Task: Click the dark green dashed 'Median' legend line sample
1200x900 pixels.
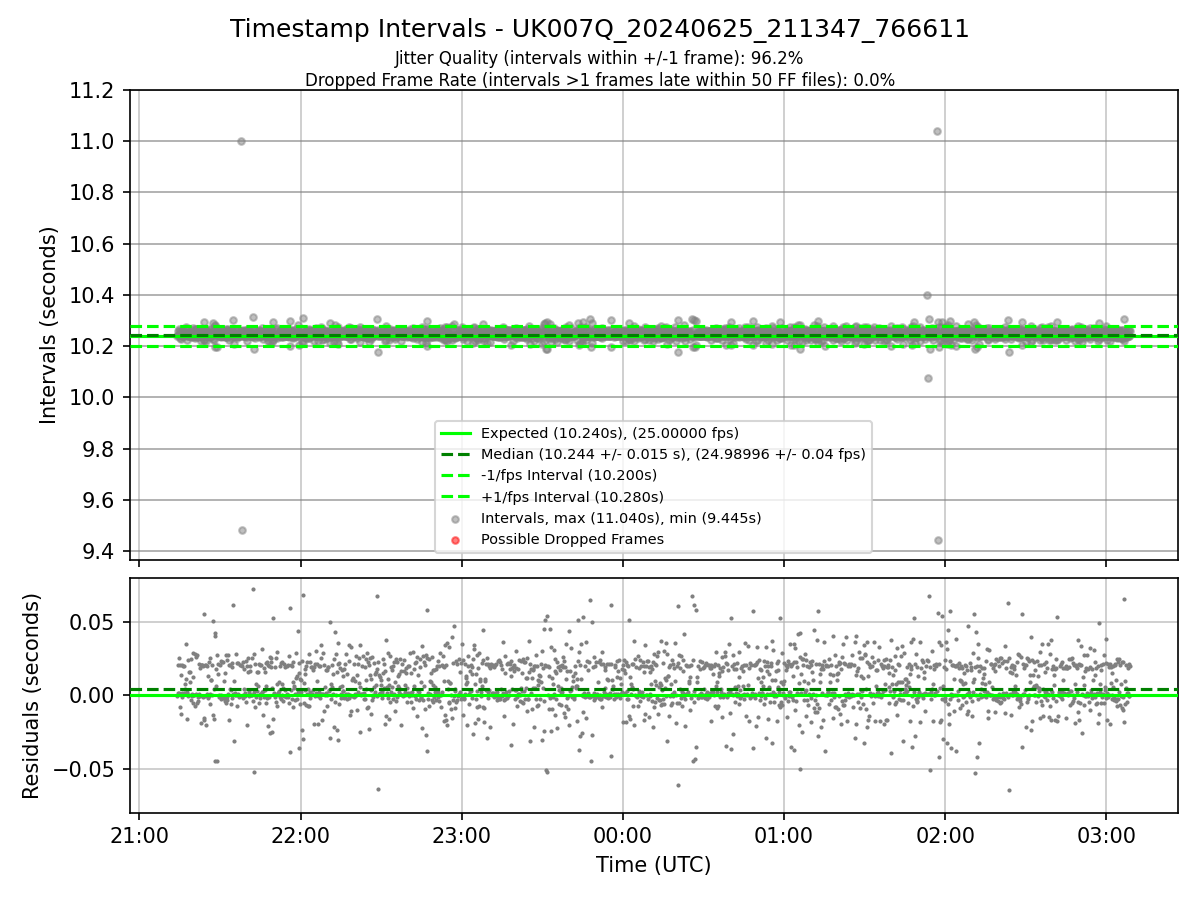Action: [x=455, y=454]
